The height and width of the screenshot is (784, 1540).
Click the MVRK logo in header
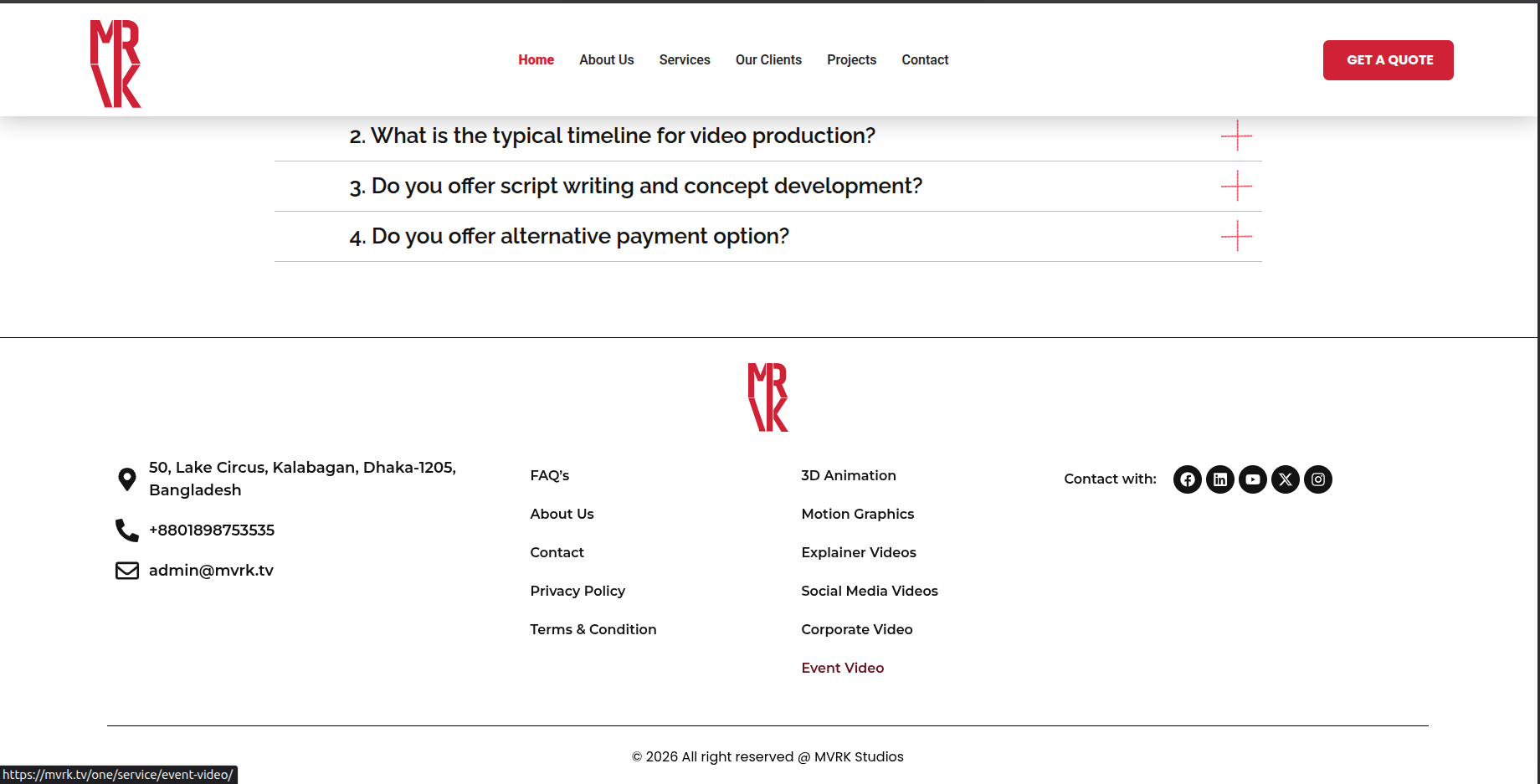click(116, 64)
